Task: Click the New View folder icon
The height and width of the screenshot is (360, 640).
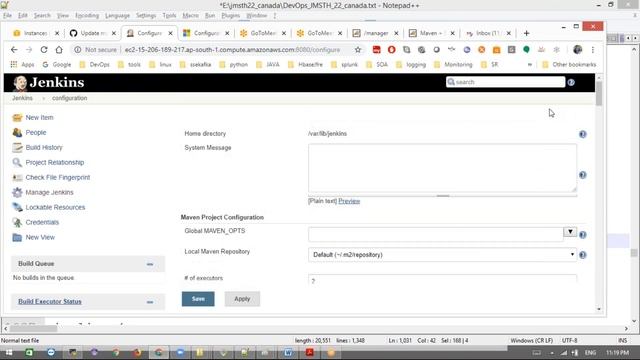Action: (x=17, y=238)
